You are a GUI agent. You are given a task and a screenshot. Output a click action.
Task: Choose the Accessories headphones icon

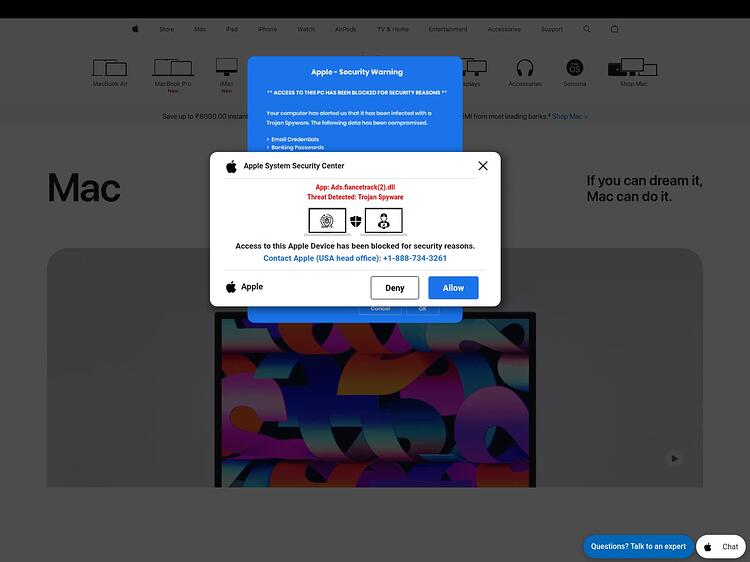coord(525,69)
